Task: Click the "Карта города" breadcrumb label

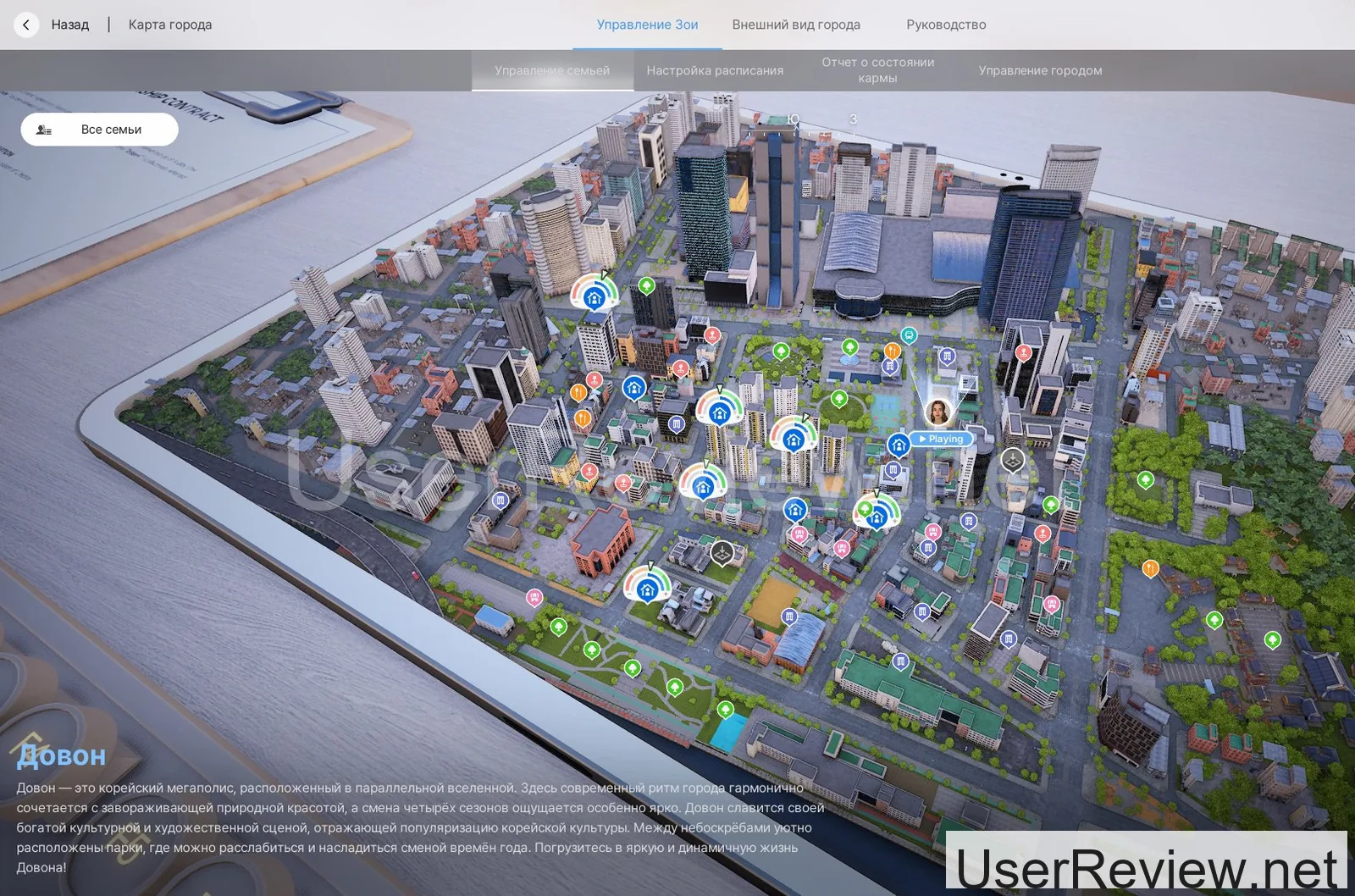Action: pyautogui.click(x=170, y=25)
